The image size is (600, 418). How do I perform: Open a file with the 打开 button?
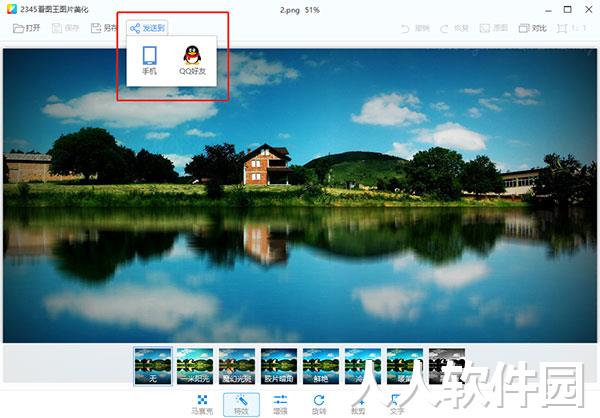(26, 28)
